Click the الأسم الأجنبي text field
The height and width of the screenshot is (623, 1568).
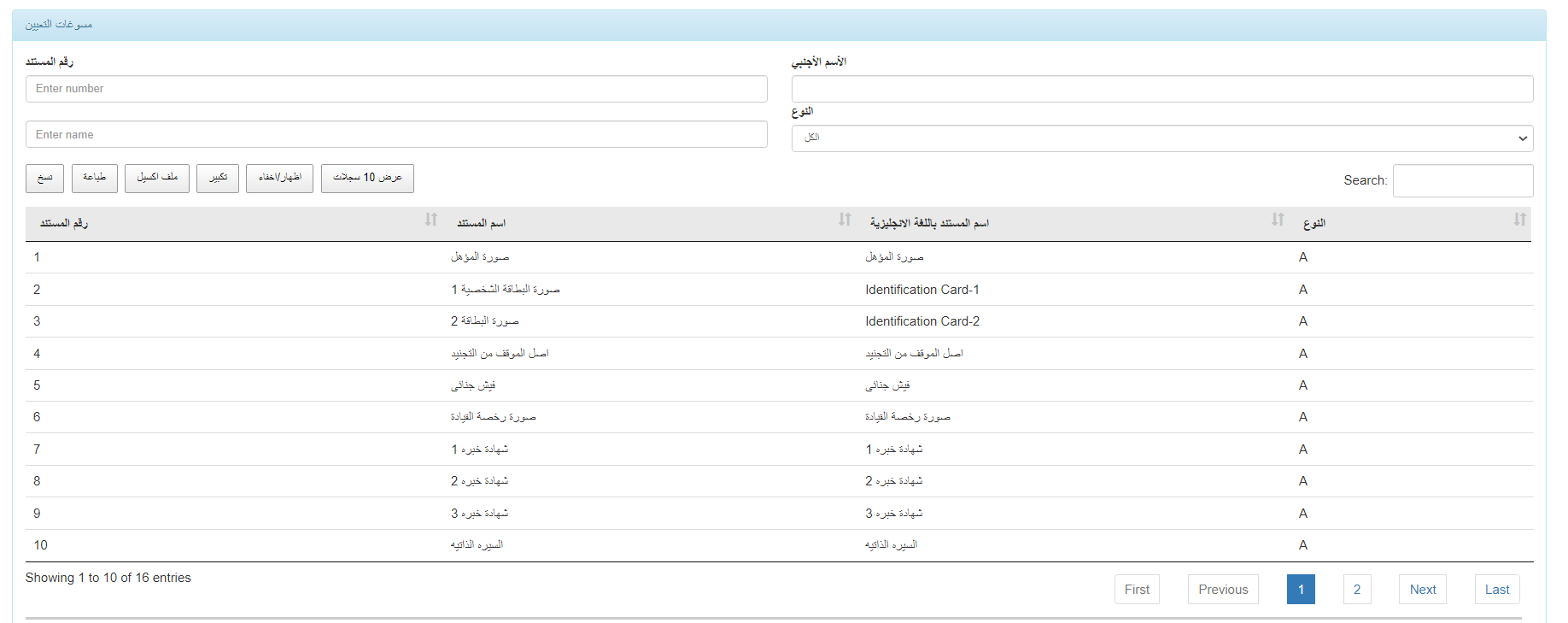[1161, 89]
